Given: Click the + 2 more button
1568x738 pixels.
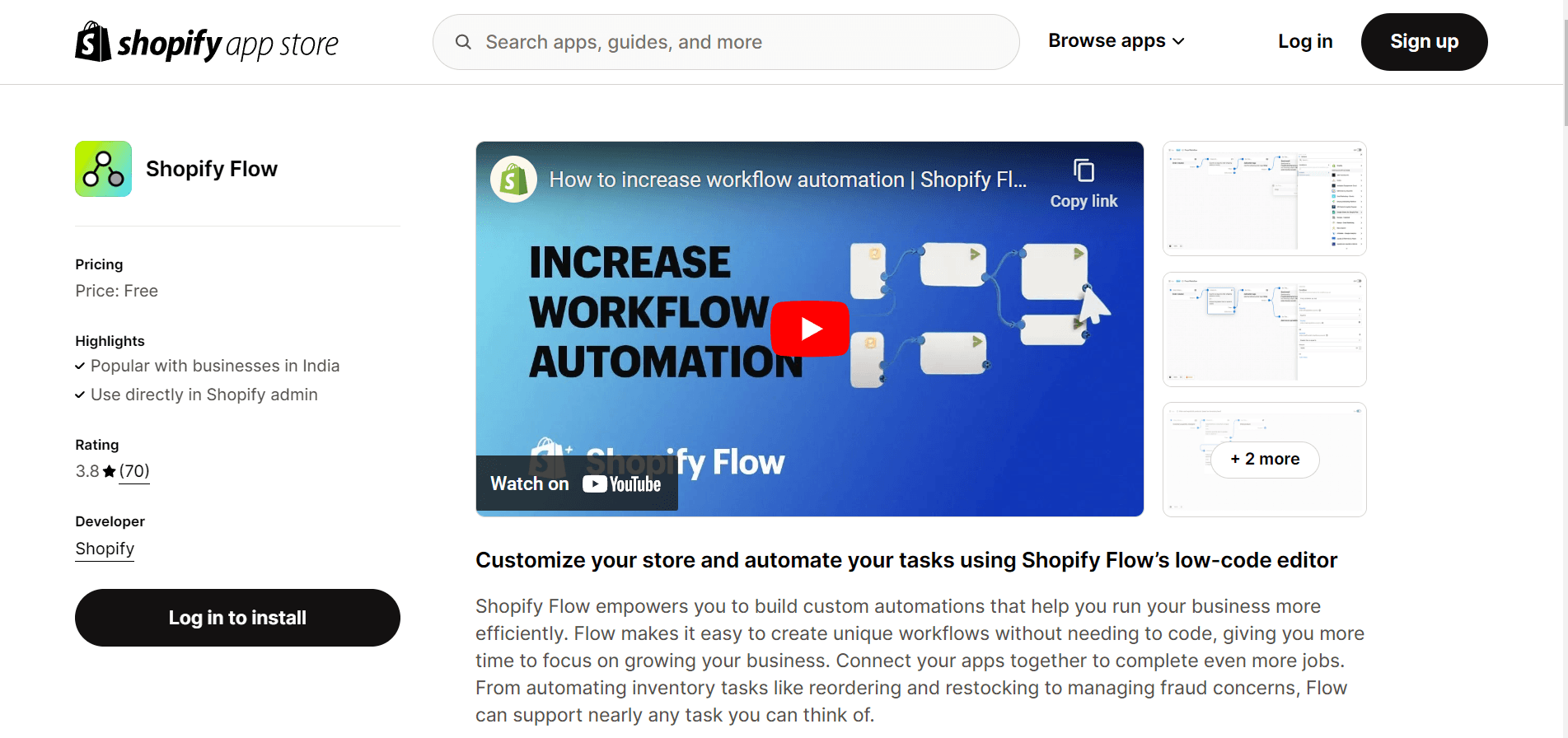Looking at the screenshot, I should coord(1265,460).
